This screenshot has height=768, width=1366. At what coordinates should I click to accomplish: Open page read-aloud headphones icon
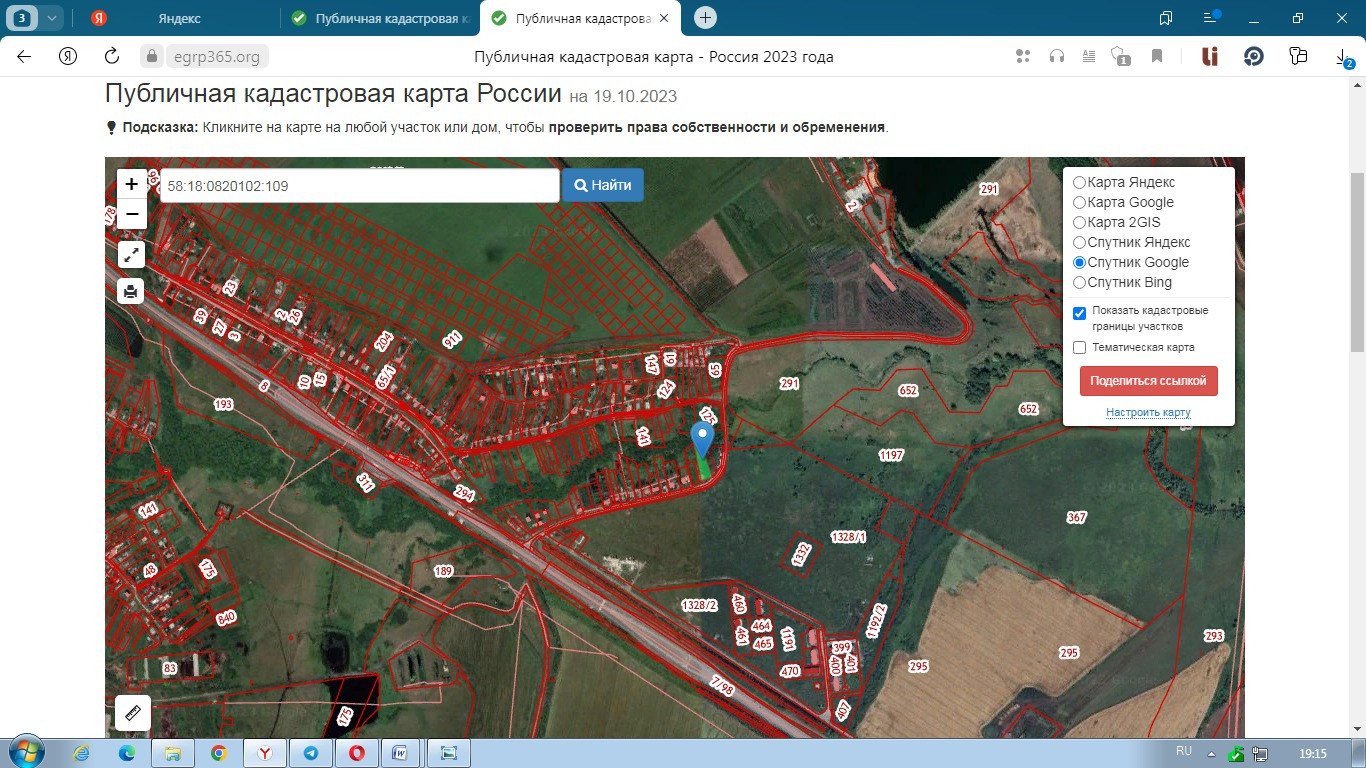1057,57
